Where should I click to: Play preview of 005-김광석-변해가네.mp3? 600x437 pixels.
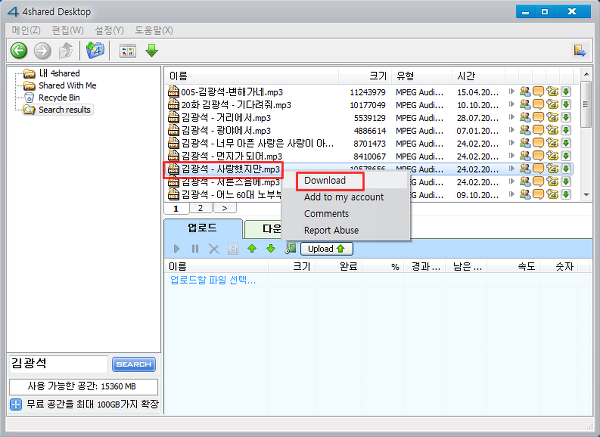pyautogui.click(x=511, y=91)
